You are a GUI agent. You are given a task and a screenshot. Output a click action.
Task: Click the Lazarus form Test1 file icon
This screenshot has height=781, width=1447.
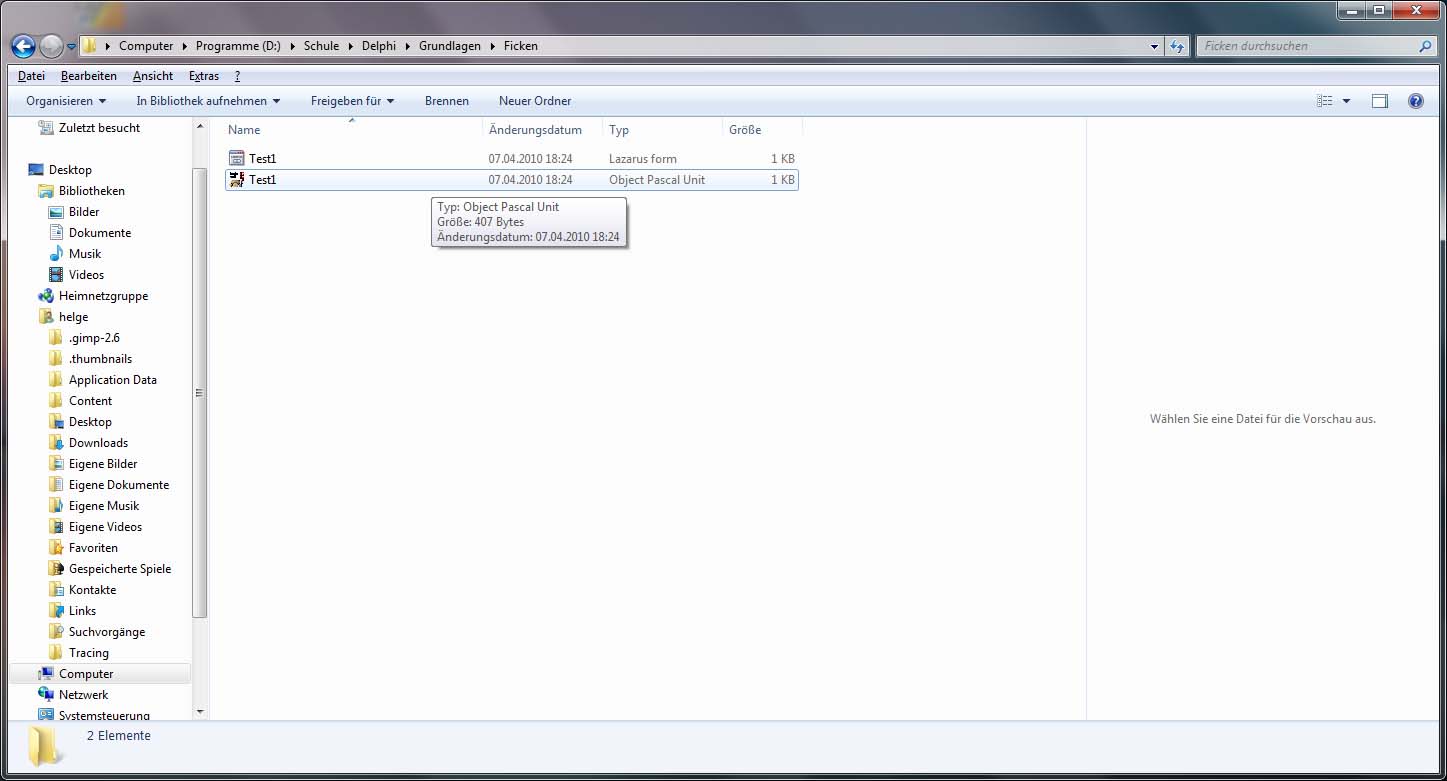237,158
